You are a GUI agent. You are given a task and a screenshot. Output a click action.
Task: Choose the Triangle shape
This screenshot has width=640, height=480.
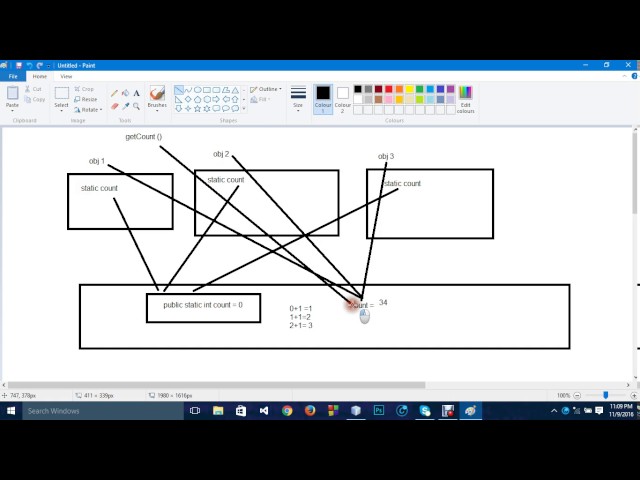tap(235, 90)
